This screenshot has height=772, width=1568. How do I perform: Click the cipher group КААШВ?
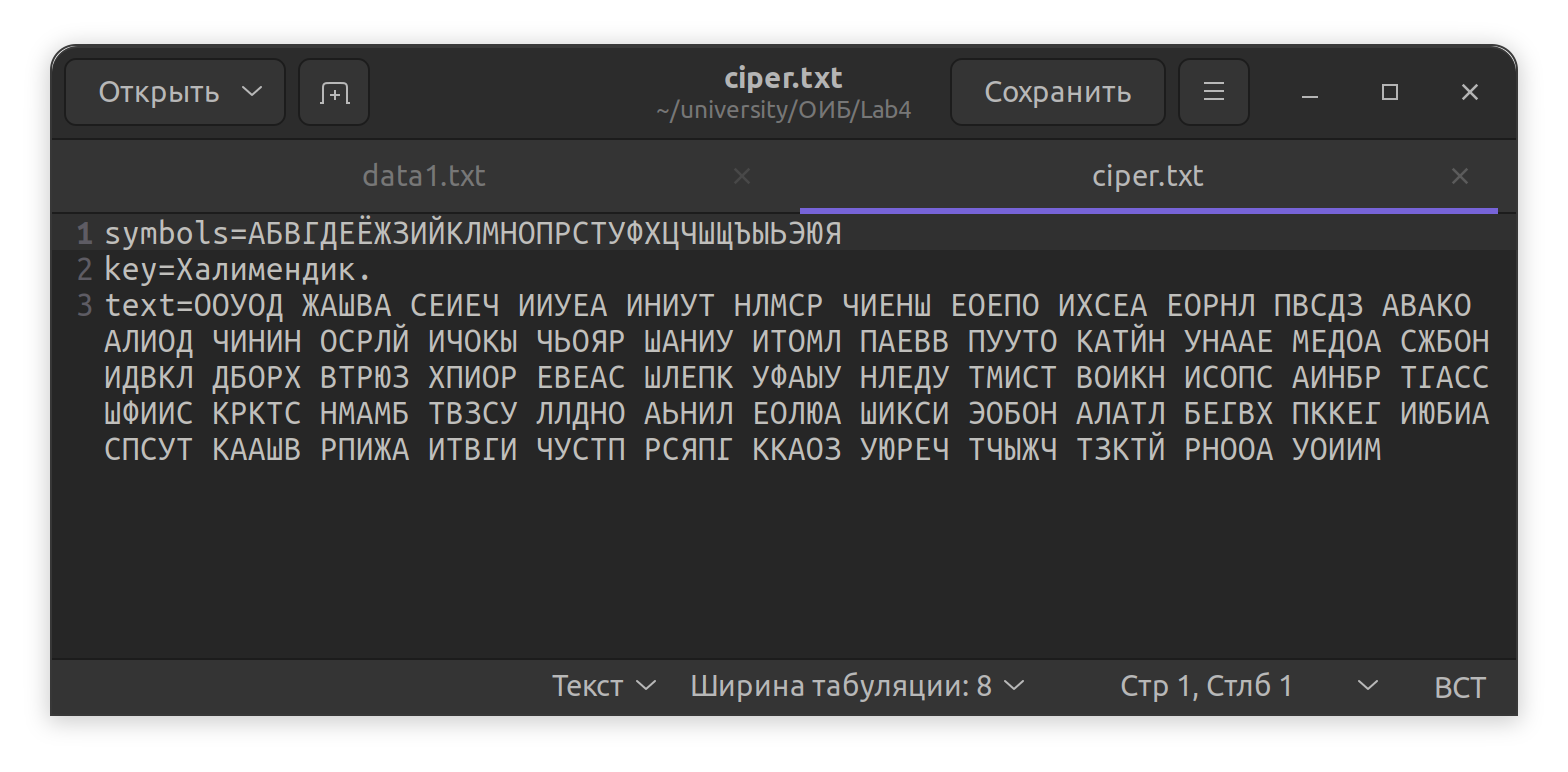pyautogui.click(x=257, y=450)
